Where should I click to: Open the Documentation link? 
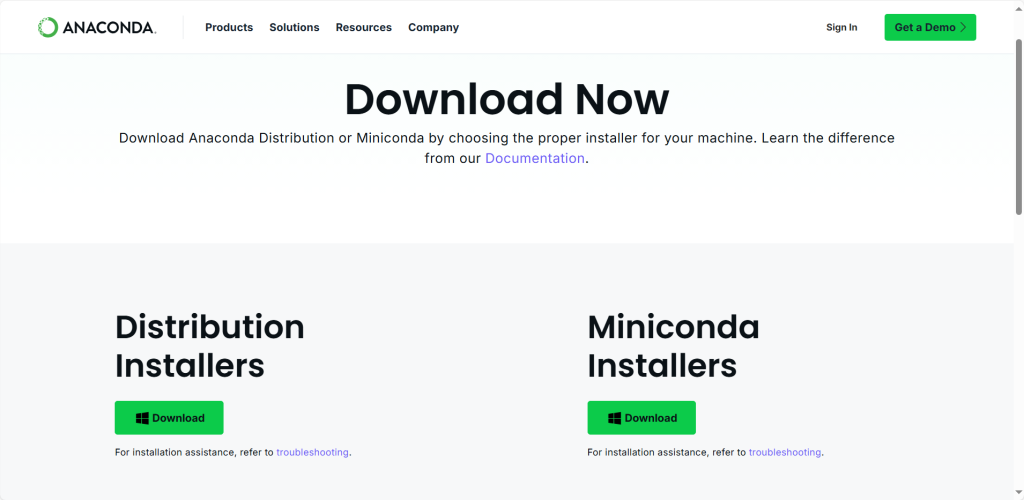[534, 158]
